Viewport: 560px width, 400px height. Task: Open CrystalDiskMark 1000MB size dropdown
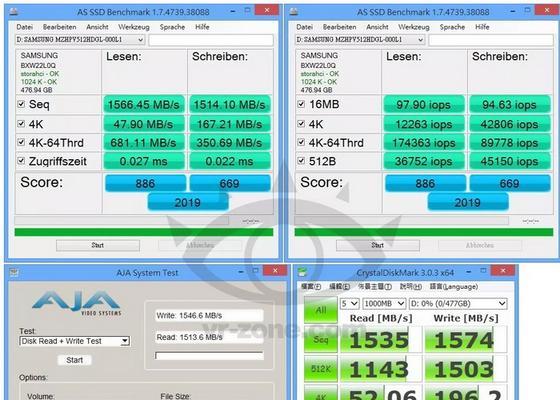click(x=384, y=304)
